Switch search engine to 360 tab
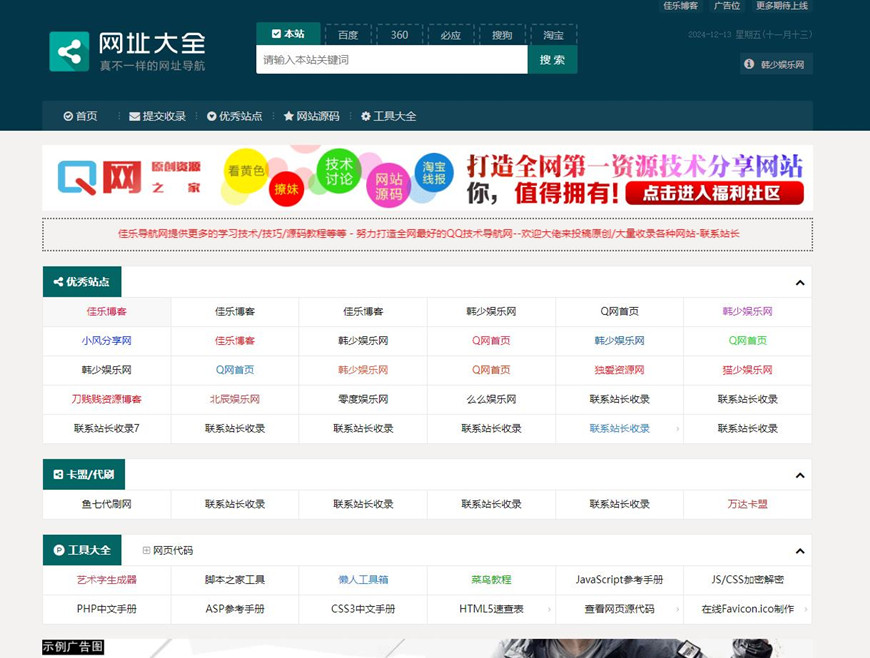 click(x=399, y=35)
